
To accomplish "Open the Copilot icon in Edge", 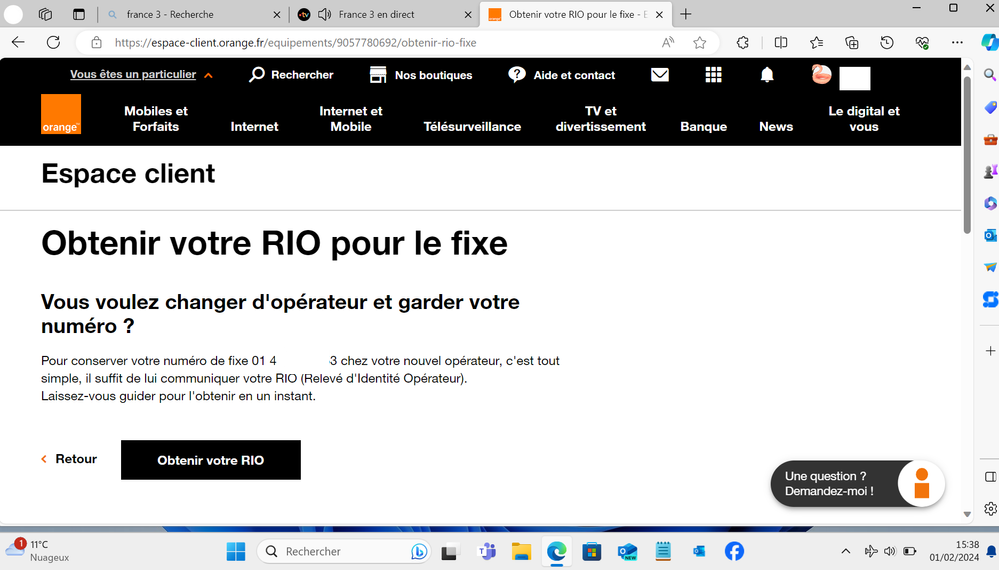I will [989, 43].
